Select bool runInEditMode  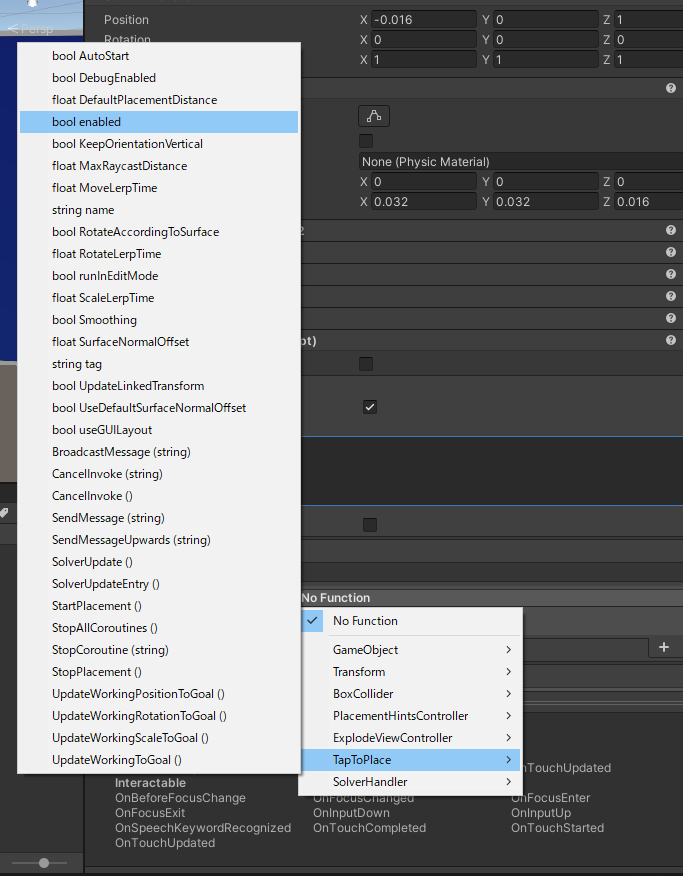point(159,276)
